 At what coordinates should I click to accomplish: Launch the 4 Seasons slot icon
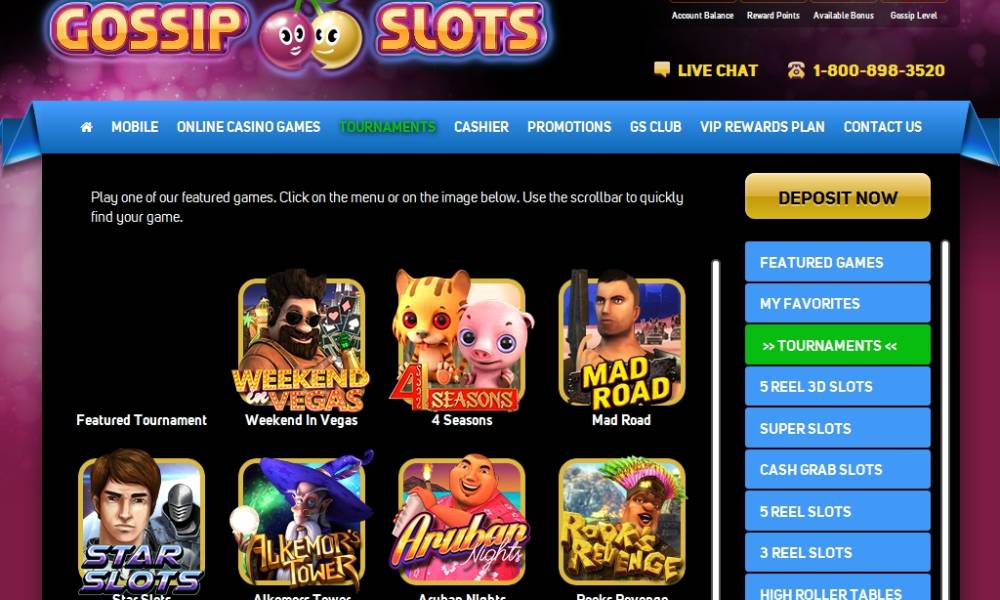click(x=462, y=341)
